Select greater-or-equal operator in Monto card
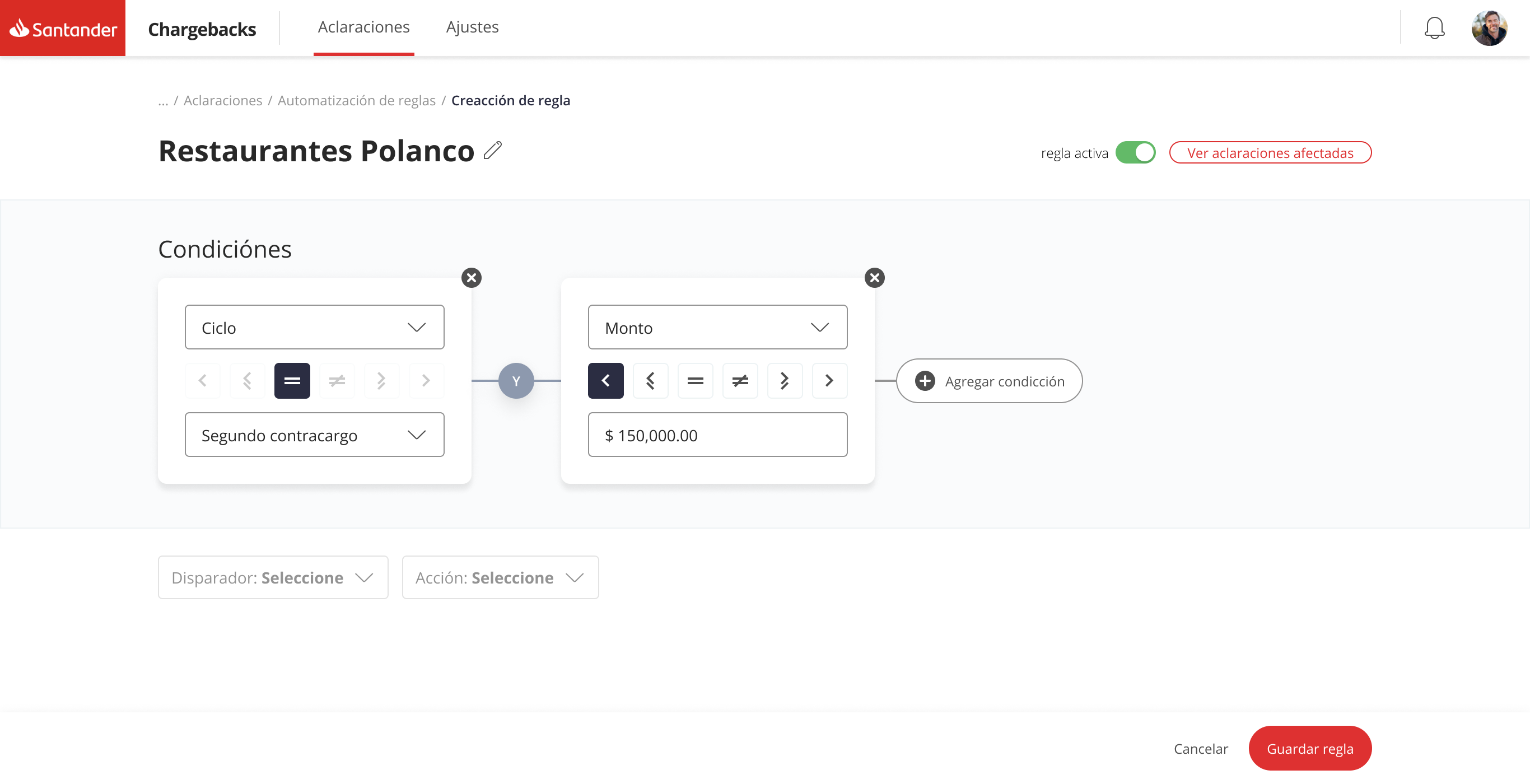The height and width of the screenshot is (784, 1530). coord(785,380)
